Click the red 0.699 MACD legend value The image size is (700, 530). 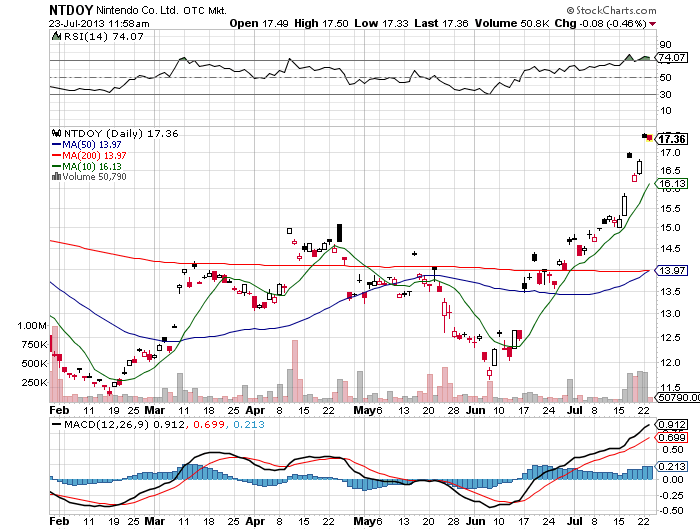coord(208,424)
